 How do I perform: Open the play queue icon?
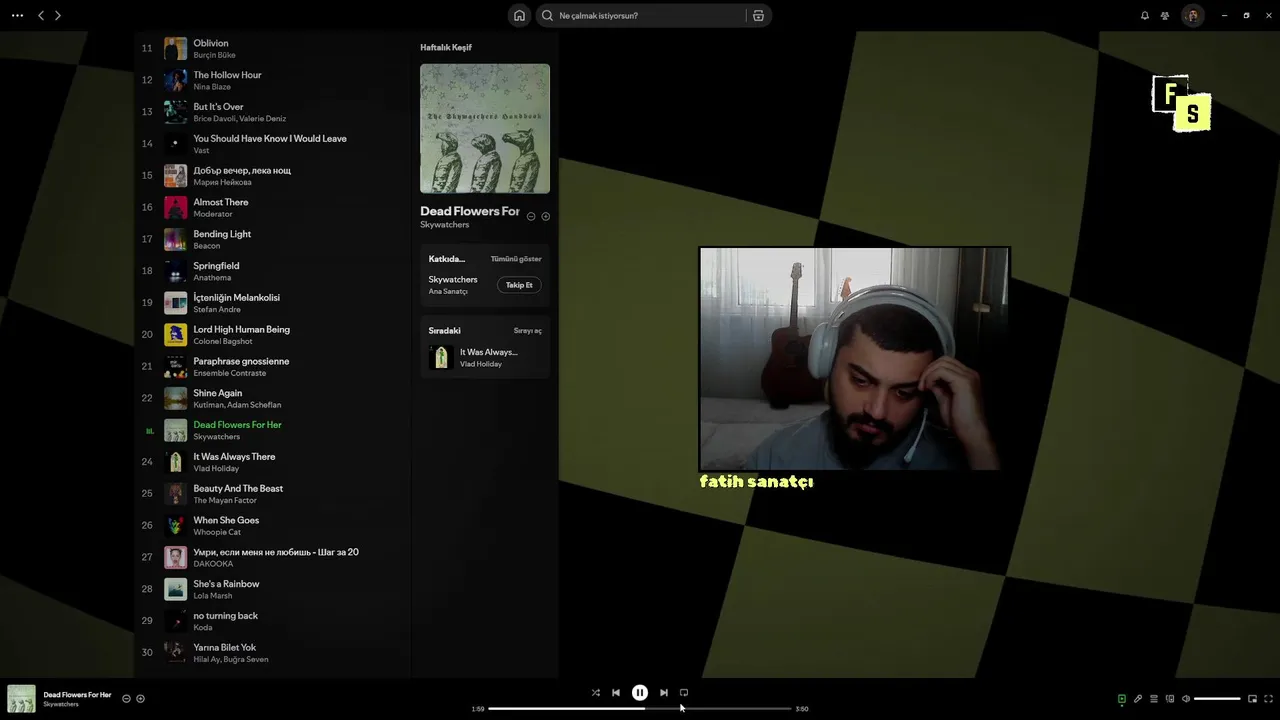click(x=1154, y=699)
